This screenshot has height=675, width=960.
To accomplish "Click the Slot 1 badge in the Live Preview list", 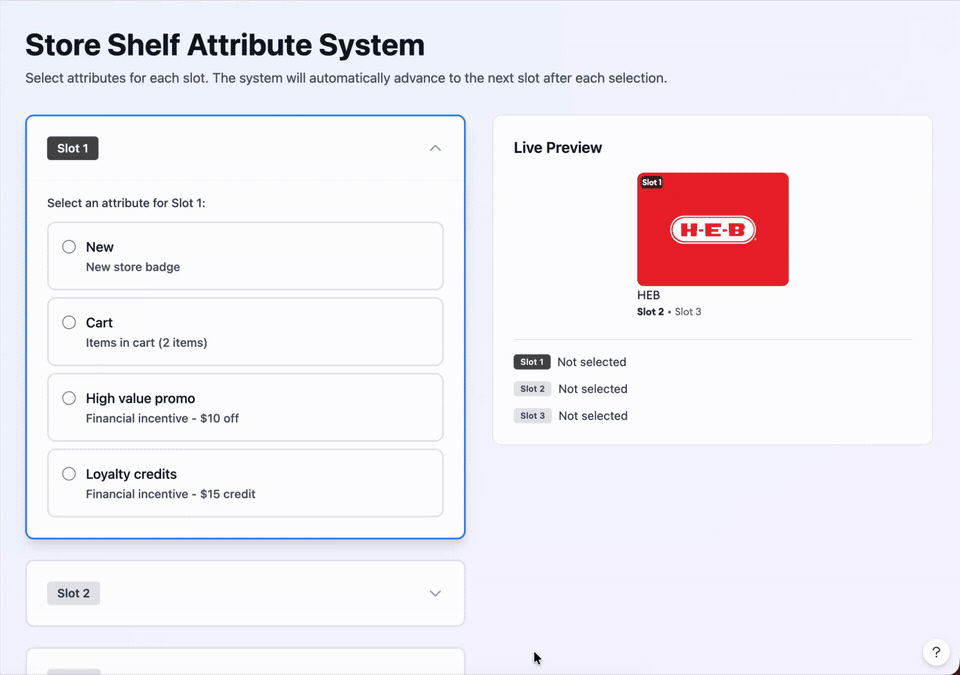I will [532, 362].
